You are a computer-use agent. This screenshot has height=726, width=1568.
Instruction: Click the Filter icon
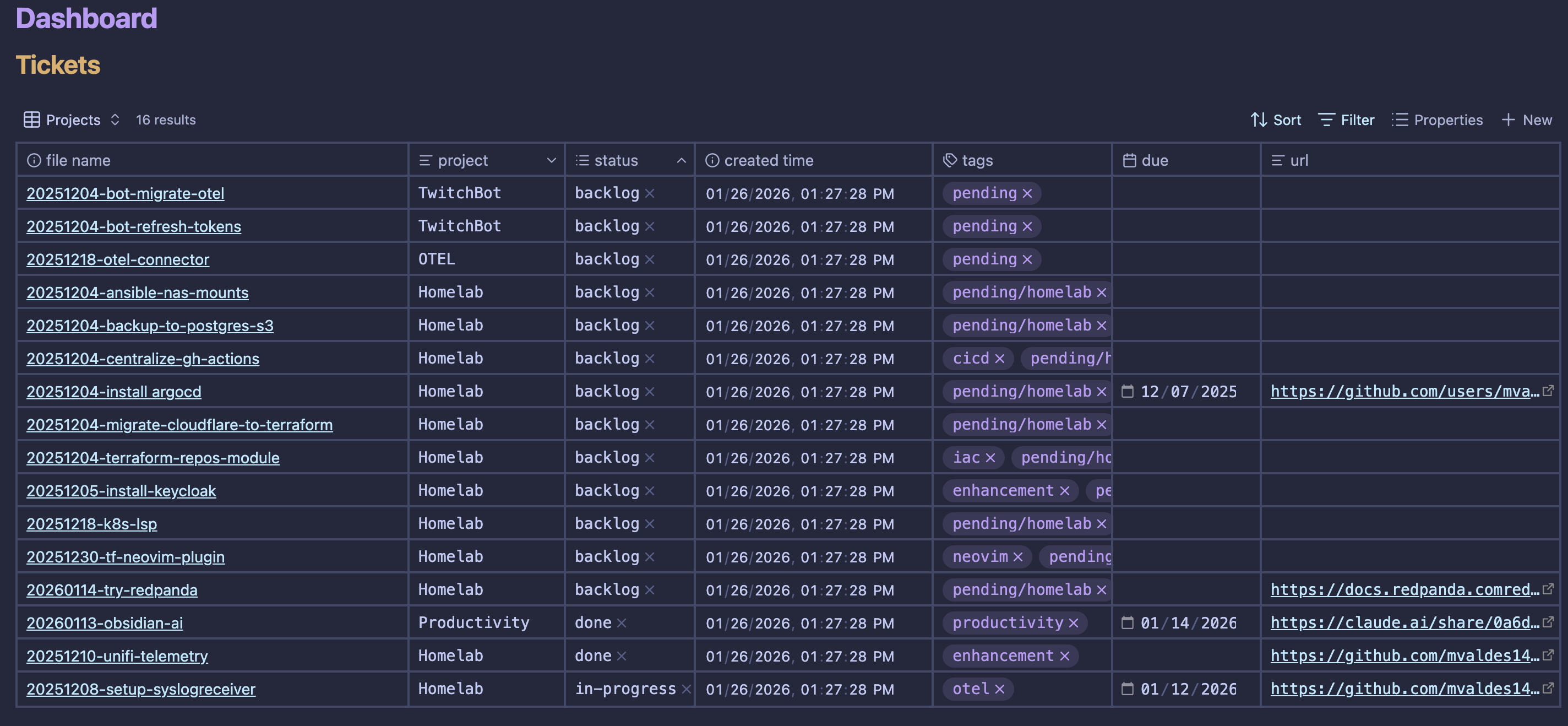click(1327, 120)
